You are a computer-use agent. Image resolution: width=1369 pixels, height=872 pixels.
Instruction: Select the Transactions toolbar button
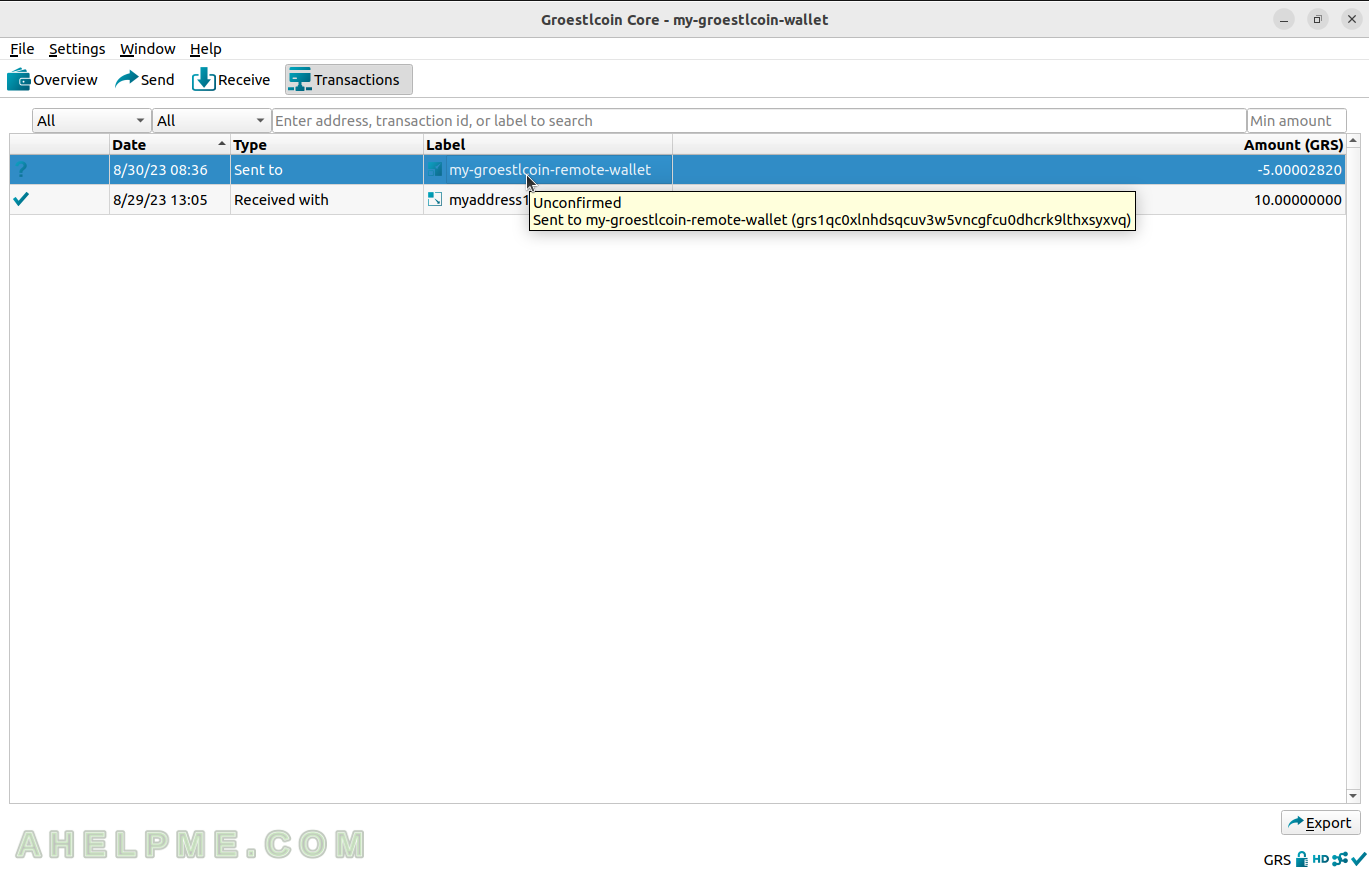[348, 80]
